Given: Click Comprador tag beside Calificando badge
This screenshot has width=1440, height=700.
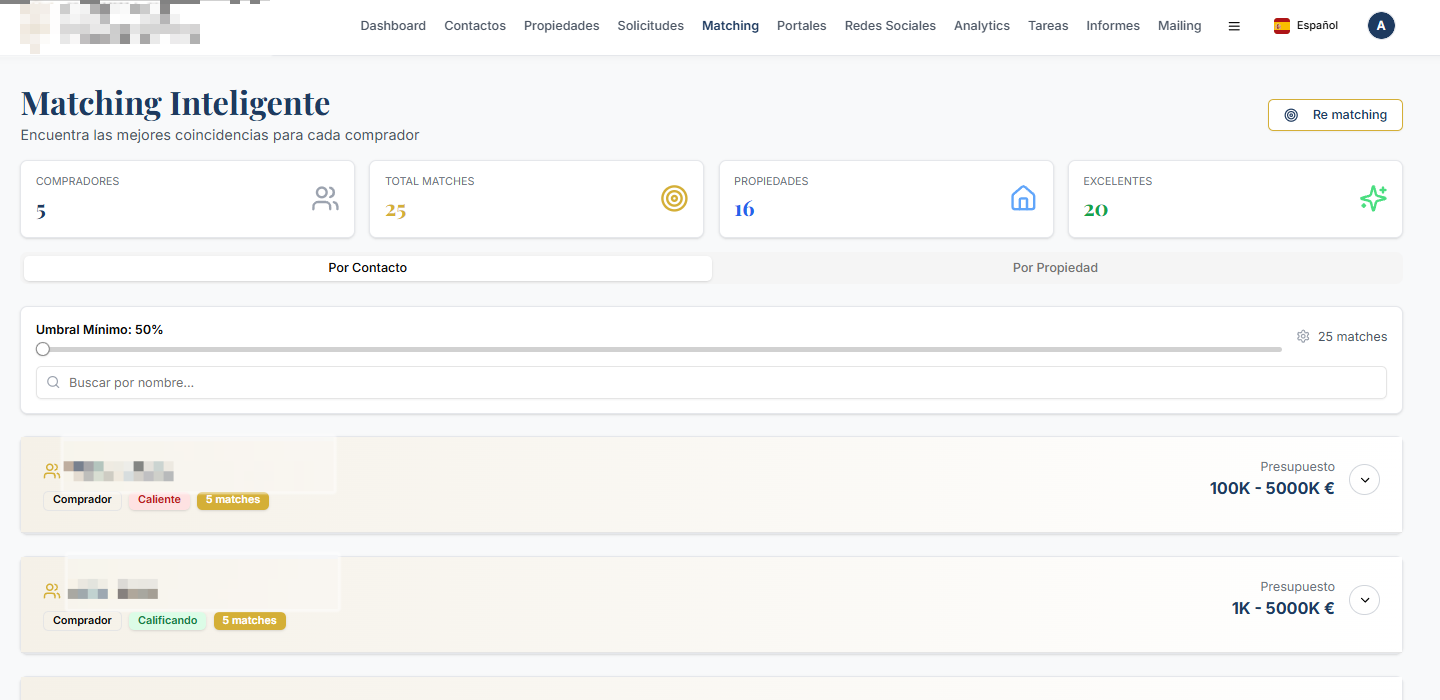Looking at the screenshot, I should coord(82,621).
